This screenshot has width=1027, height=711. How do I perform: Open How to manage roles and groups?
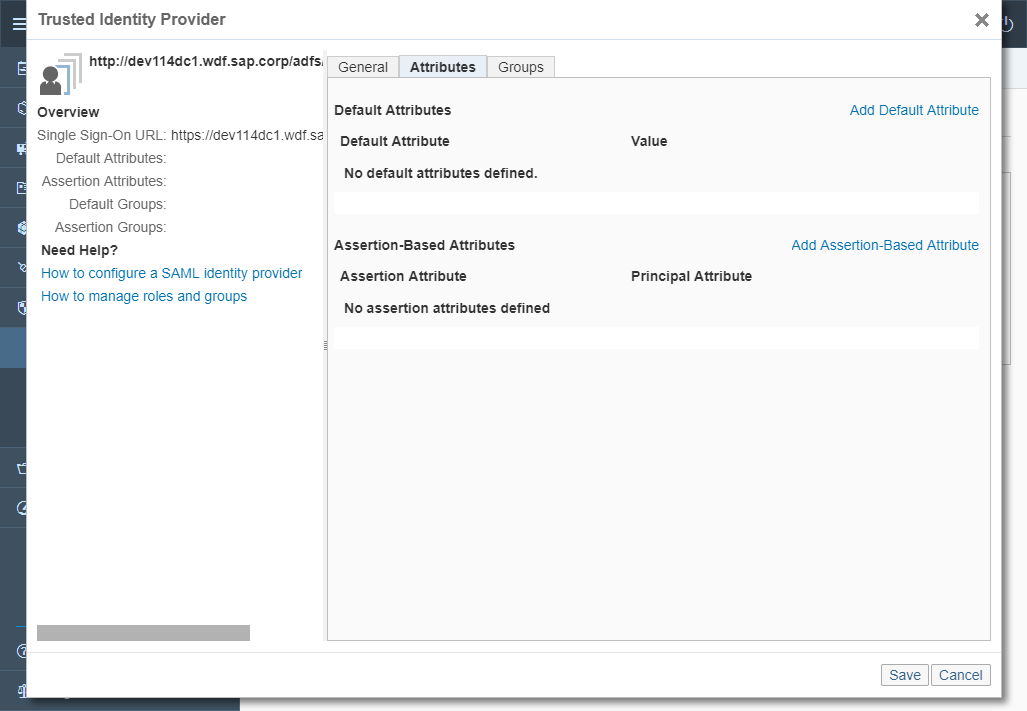(x=143, y=296)
